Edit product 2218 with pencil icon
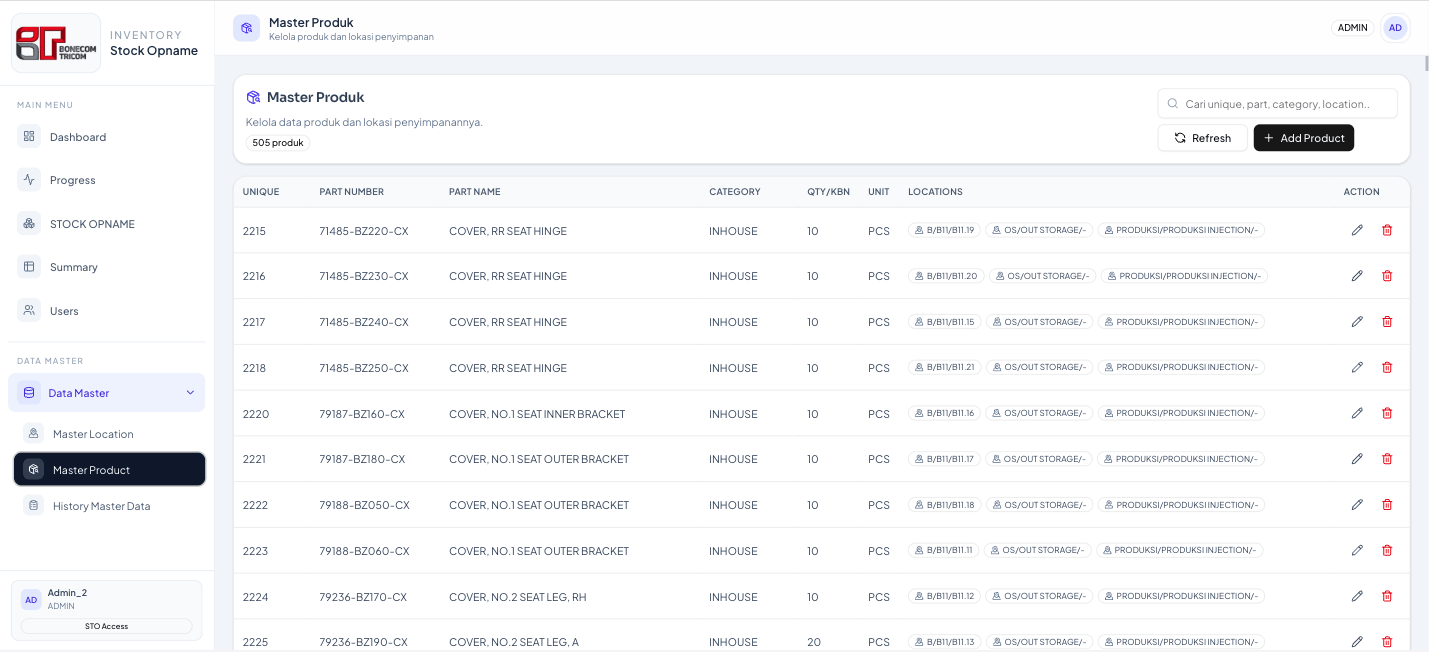The width and height of the screenshot is (1429, 652). tap(1357, 367)
